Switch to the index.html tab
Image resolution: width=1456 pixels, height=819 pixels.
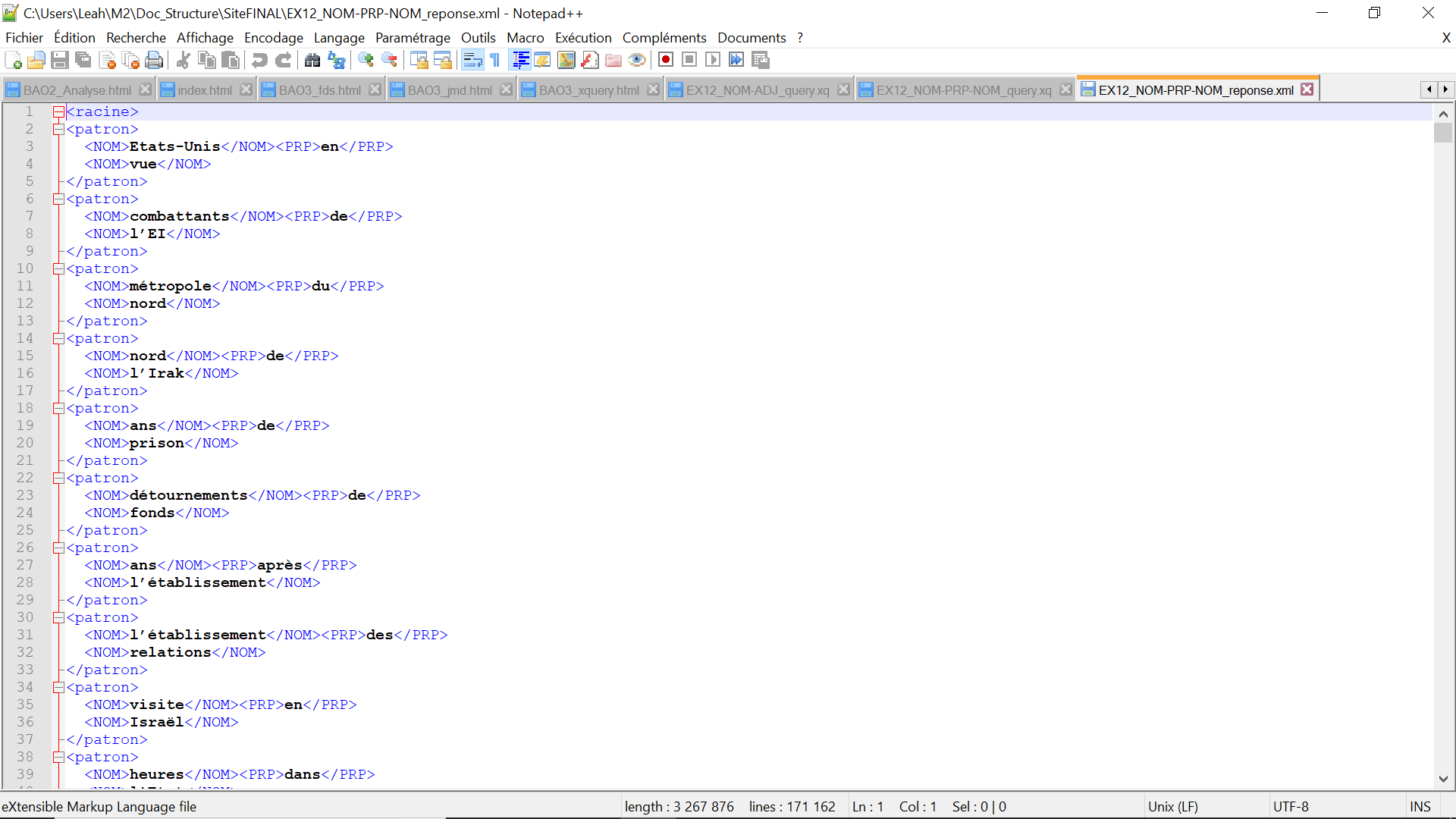[205, 90]
